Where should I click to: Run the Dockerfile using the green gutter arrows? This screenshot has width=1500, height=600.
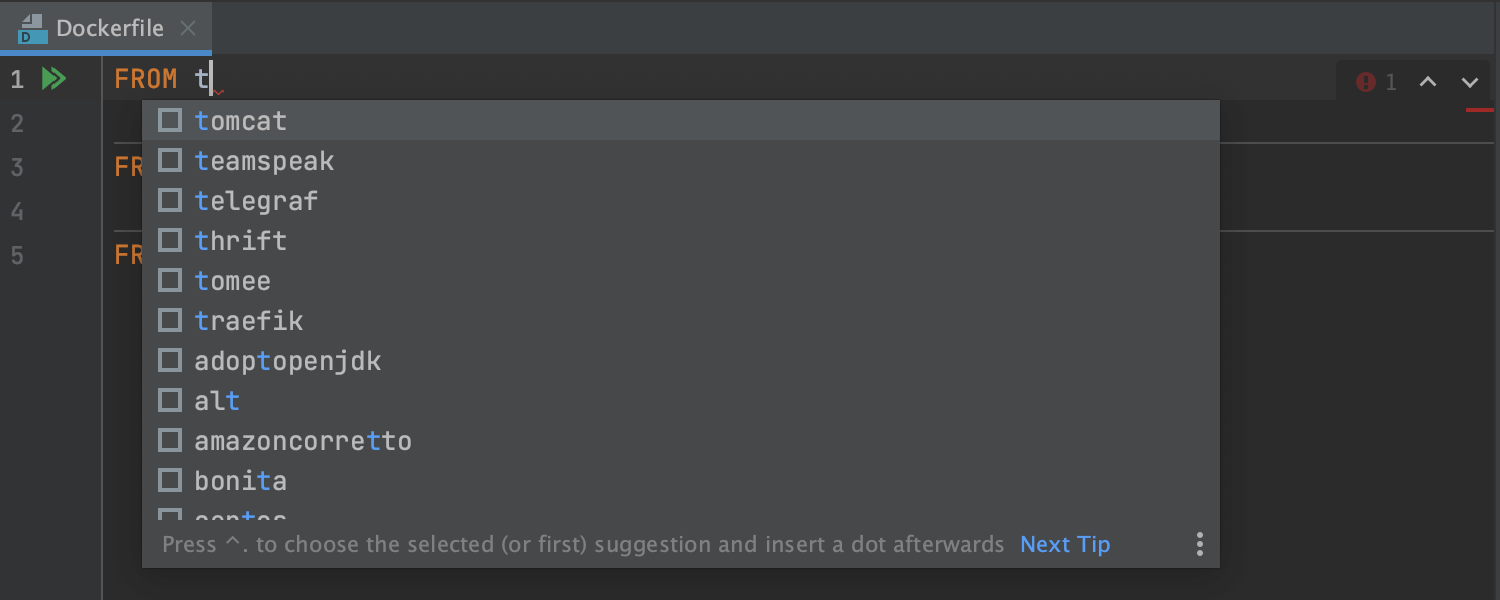coord(55,78)
